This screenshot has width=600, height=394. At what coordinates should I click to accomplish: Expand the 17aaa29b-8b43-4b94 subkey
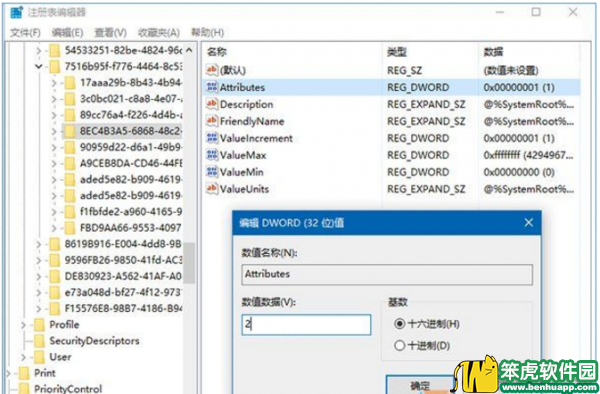pyautogui.click(x=54, y=83)
